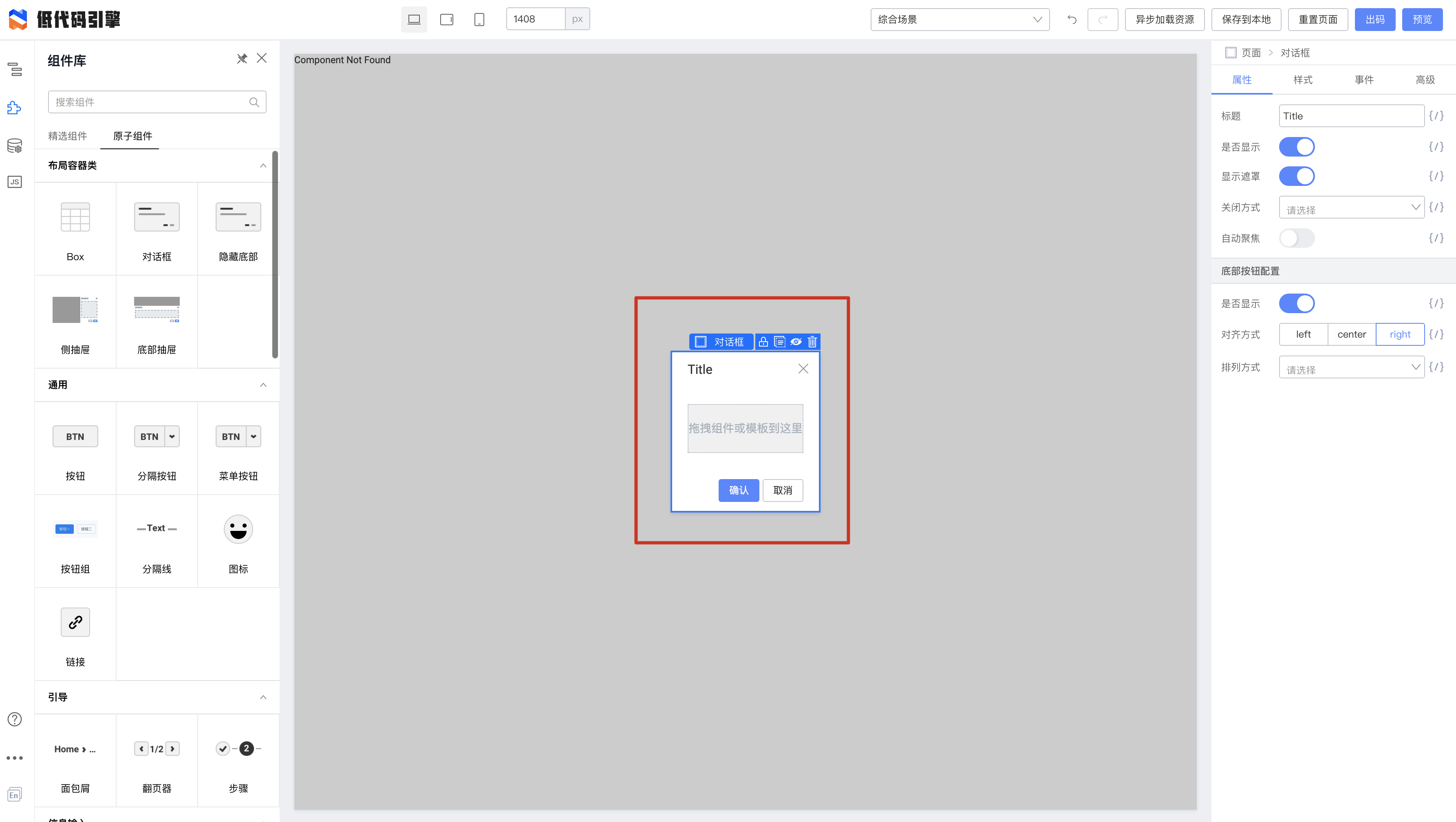Open the JS source panel icon
Screen dimensions: 1456x822
click(15, 182)
